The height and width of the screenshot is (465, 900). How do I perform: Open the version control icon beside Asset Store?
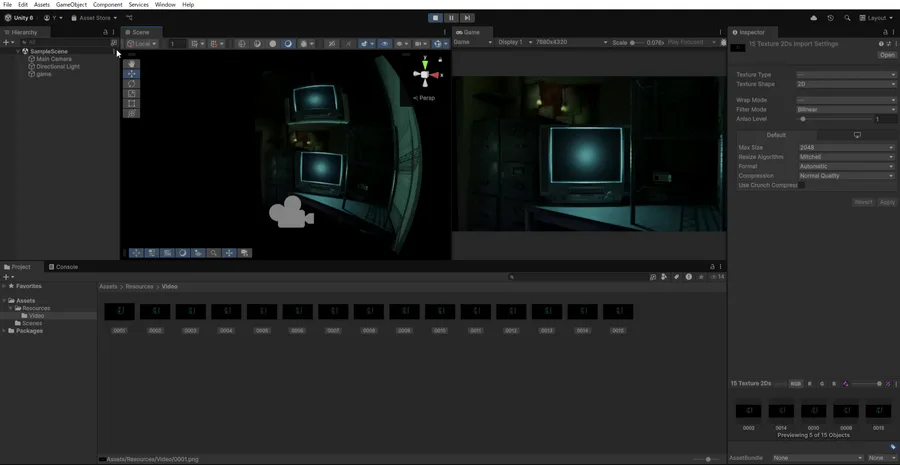[x=129, y=18]
